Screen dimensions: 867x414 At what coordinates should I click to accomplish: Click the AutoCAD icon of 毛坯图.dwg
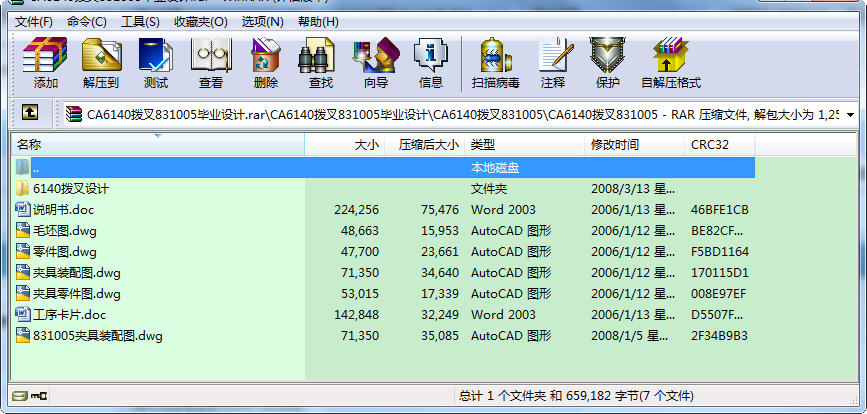23,230
